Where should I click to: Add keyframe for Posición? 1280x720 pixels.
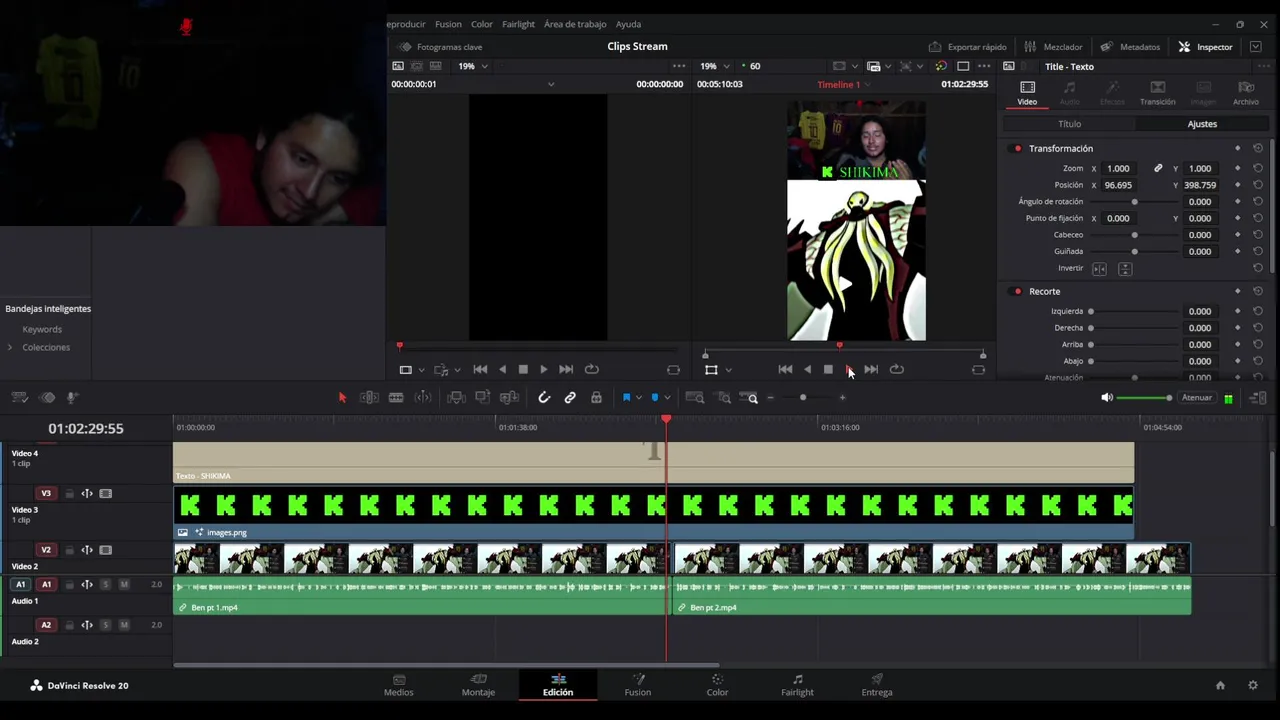[x=1238, y=185]
